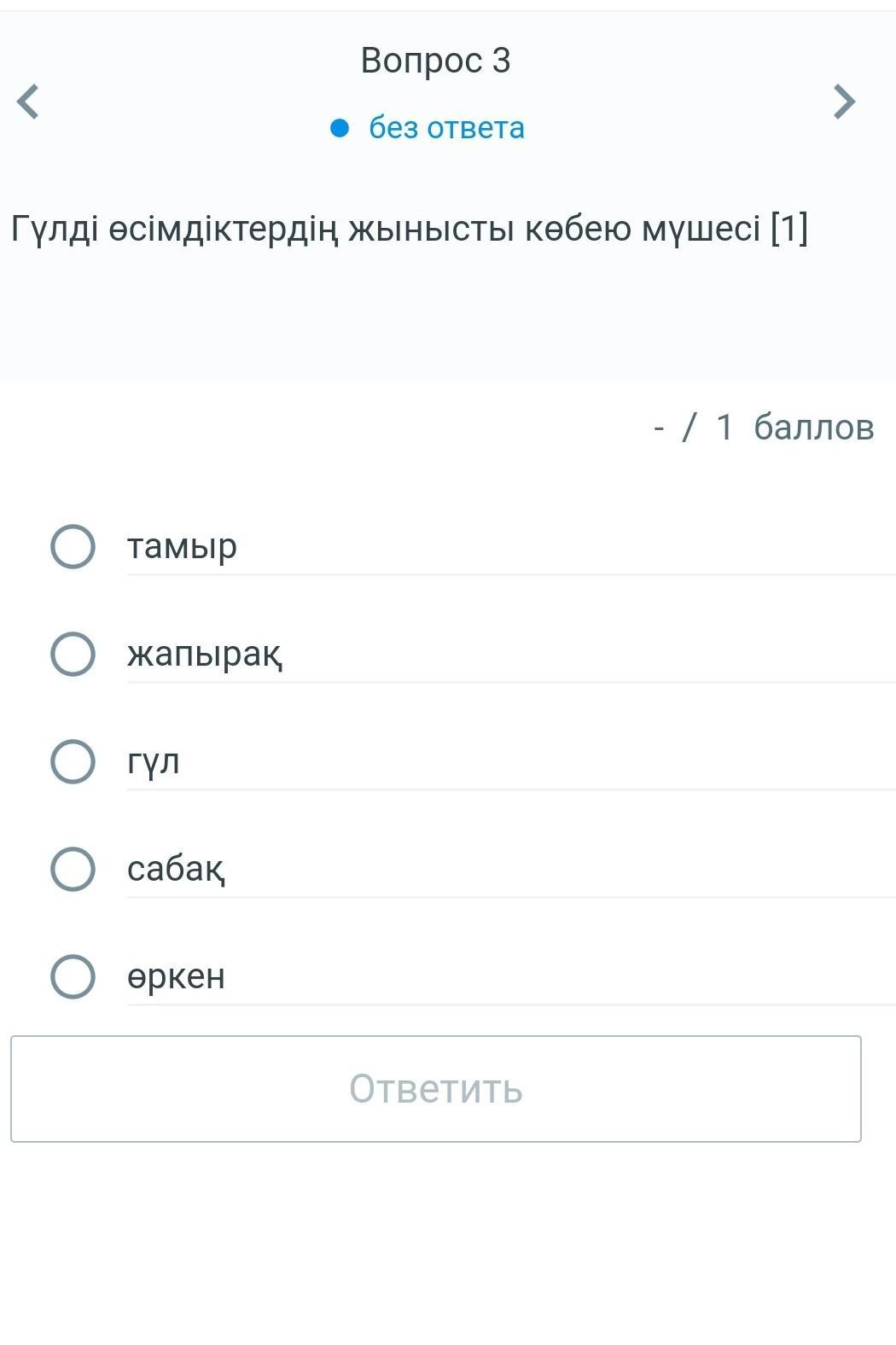Click the answer text 'жапырақ'
The height and width of the screenshot is (1345, 896).
[205, 655]
